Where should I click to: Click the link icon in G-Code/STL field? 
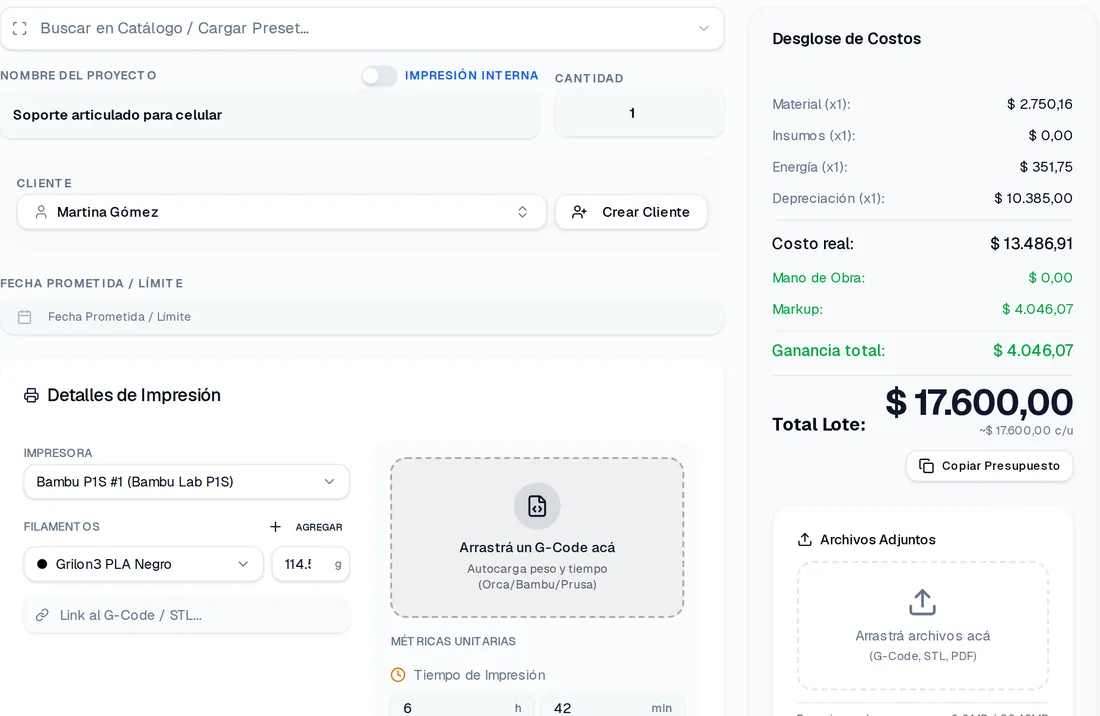tap(42, 615)
